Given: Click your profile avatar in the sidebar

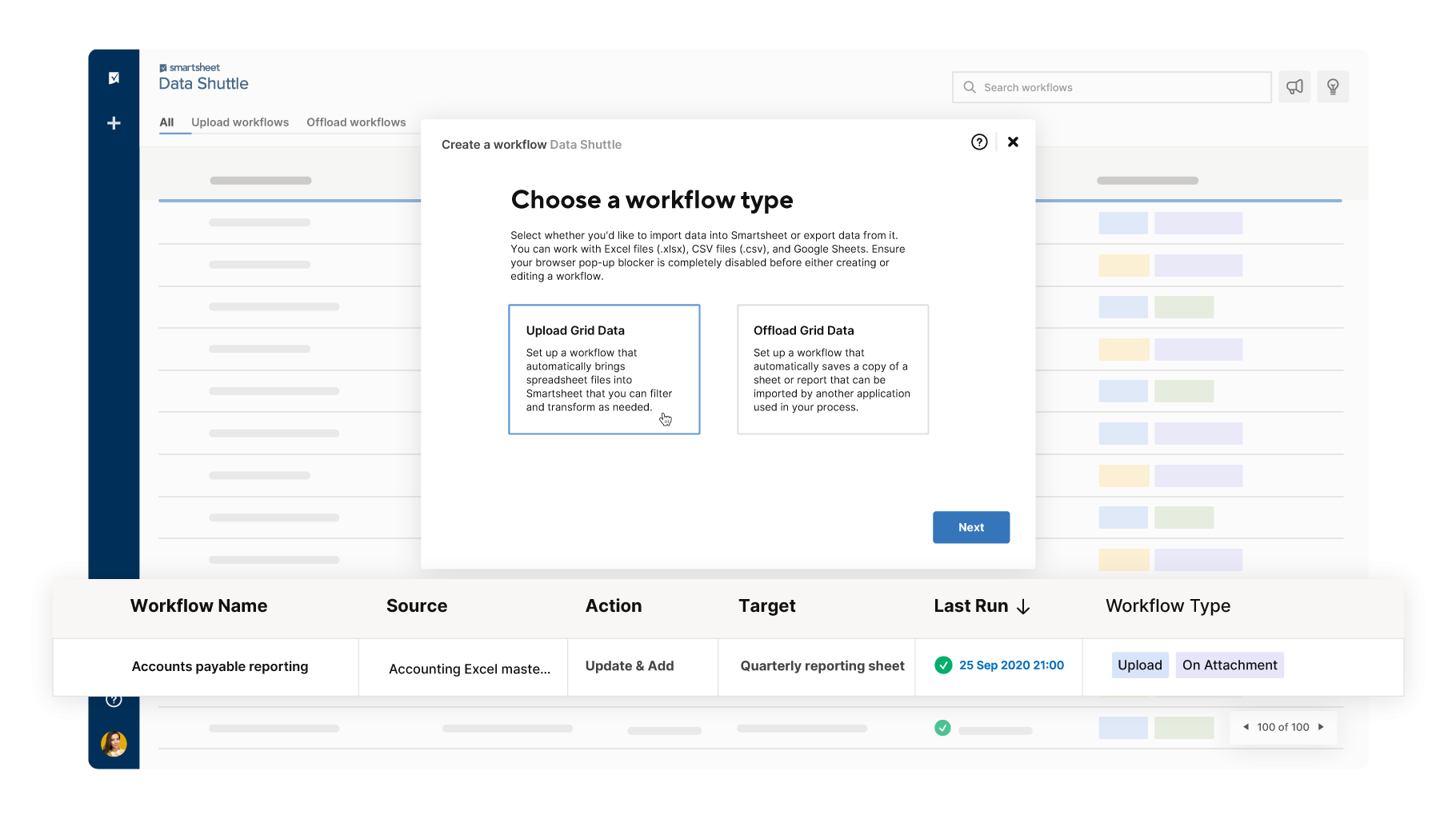Looking at the screenshot, I should (x=114, y=744).
